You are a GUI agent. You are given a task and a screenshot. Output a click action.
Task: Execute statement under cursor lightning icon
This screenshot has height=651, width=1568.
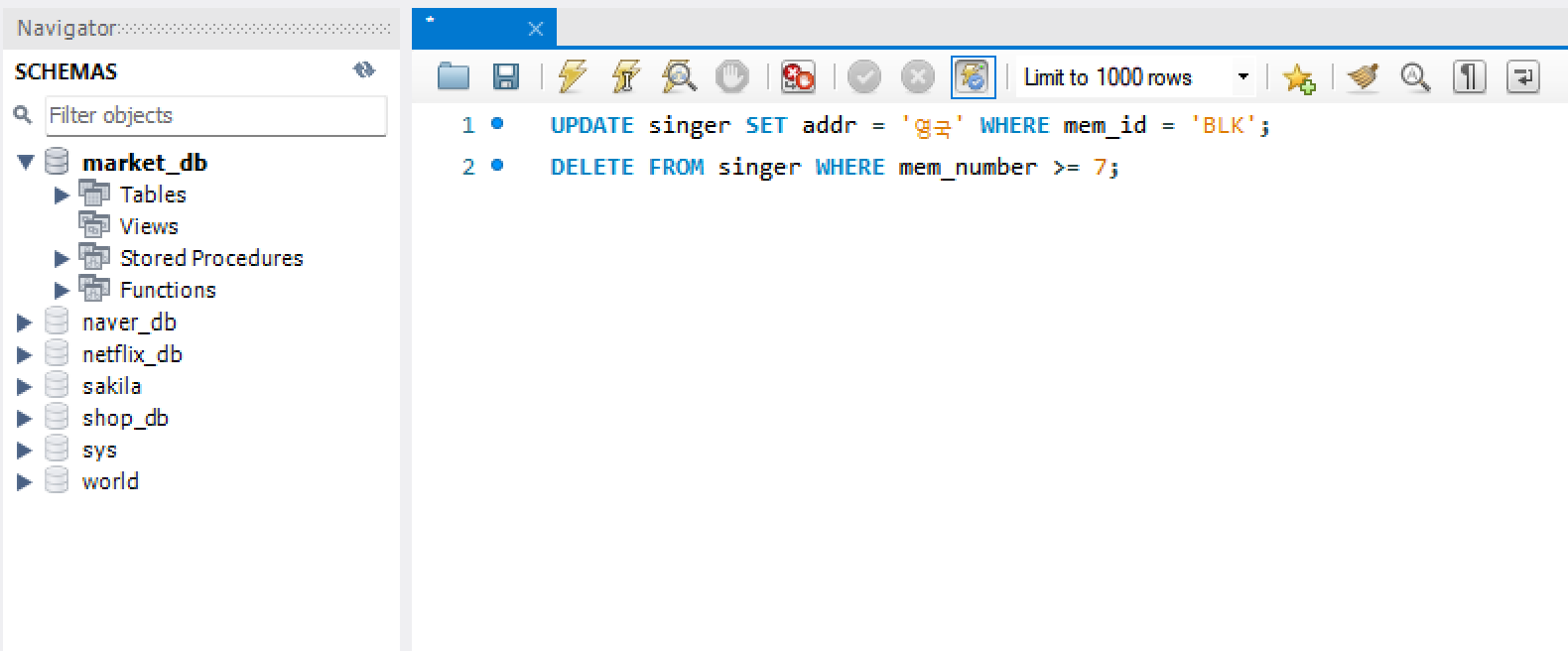pos(625,76)
